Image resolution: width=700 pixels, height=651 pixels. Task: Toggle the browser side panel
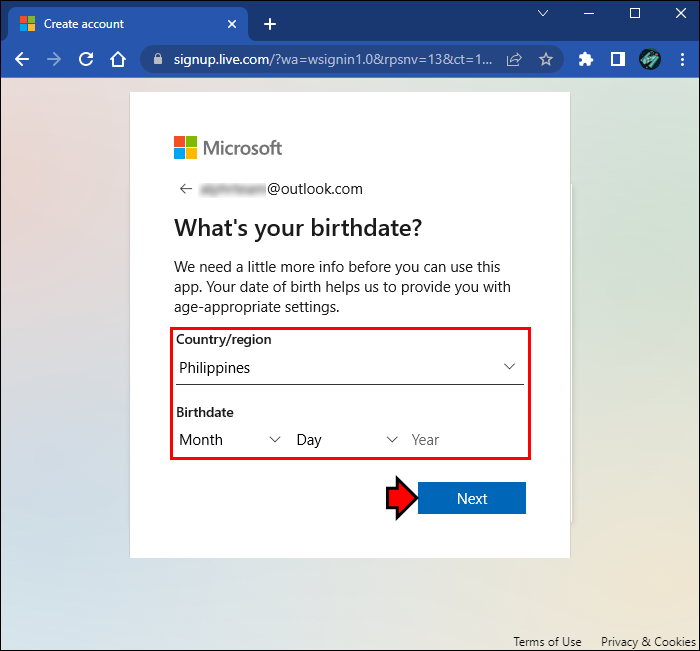[618, 59]
